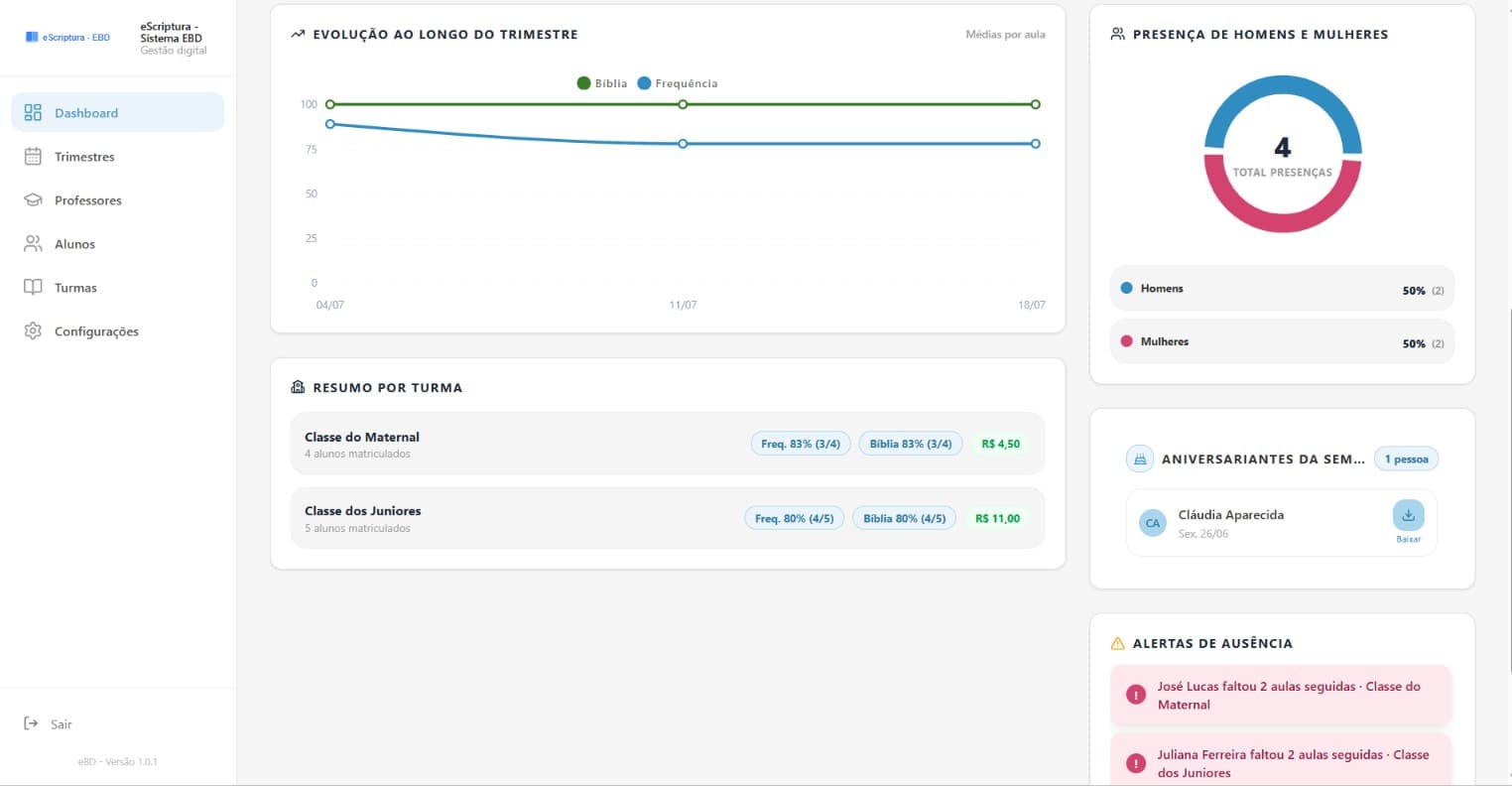Click the trend icon beside Evolução ao Longo do Trimestre
The width and height of the screenshot is (1512, 786).
tap(298, 34)
